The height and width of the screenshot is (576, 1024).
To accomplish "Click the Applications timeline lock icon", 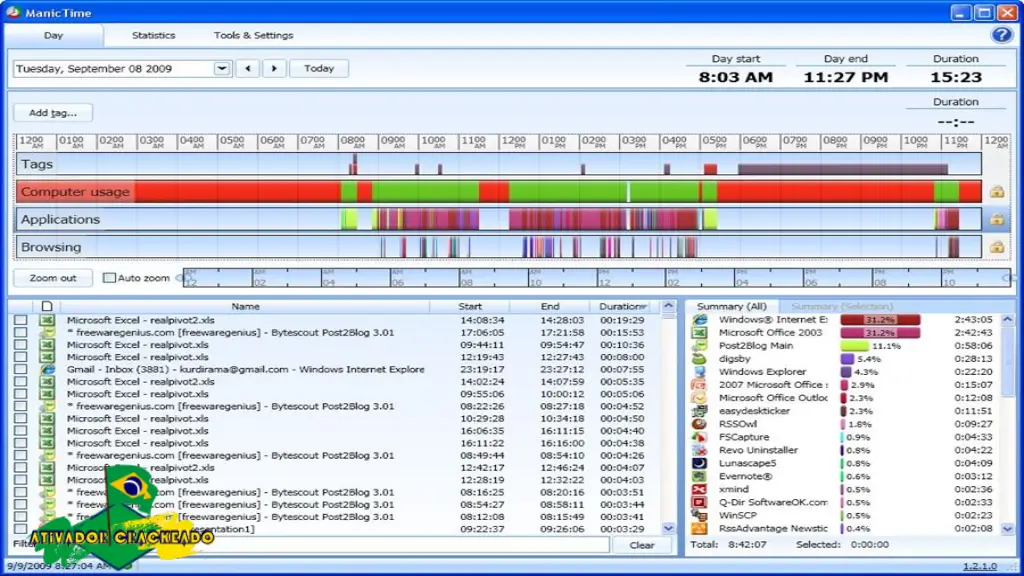I will click(x=997, y=219).
